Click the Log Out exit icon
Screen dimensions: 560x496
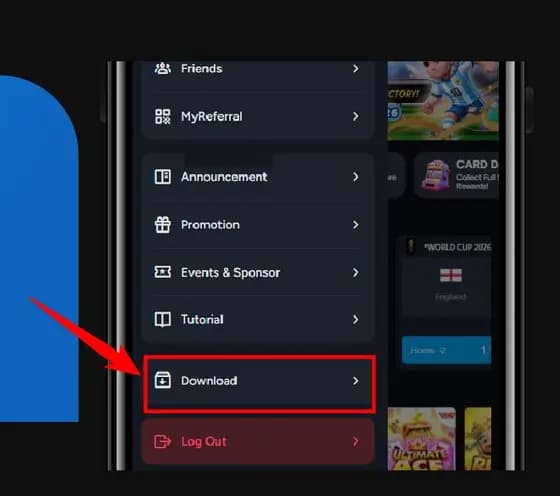click(x=162, y=442)
